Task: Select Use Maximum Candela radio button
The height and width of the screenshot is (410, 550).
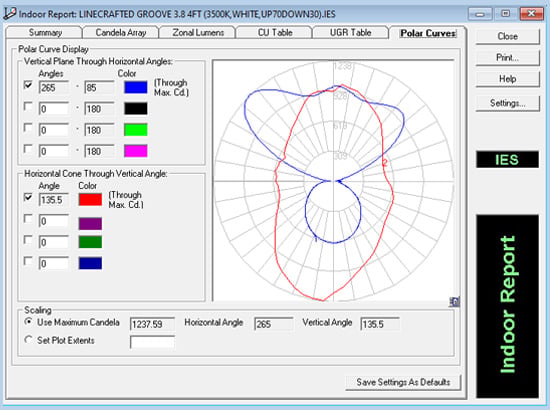Action: (29, 322)
